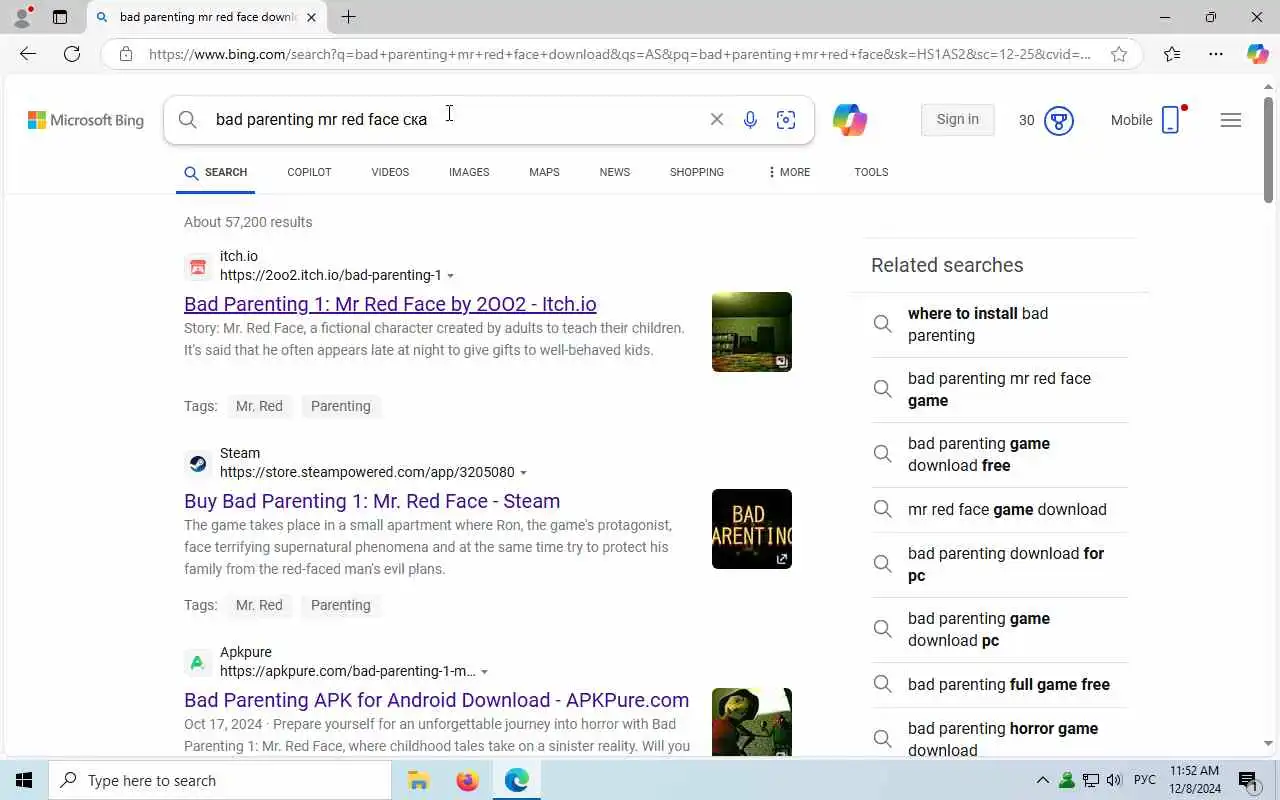Switch to the COPILOT tab
1280x800 pixels.
tap(309, 172)
